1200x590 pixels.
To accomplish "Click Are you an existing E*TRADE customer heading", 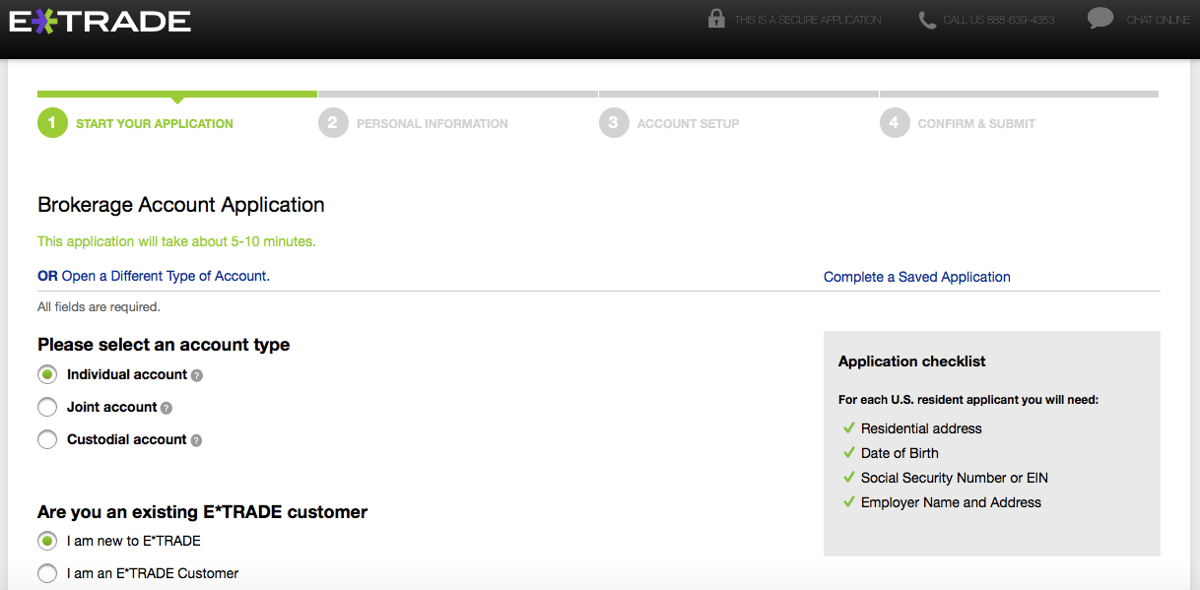I will pyautogui.click(x=203, y=512).
